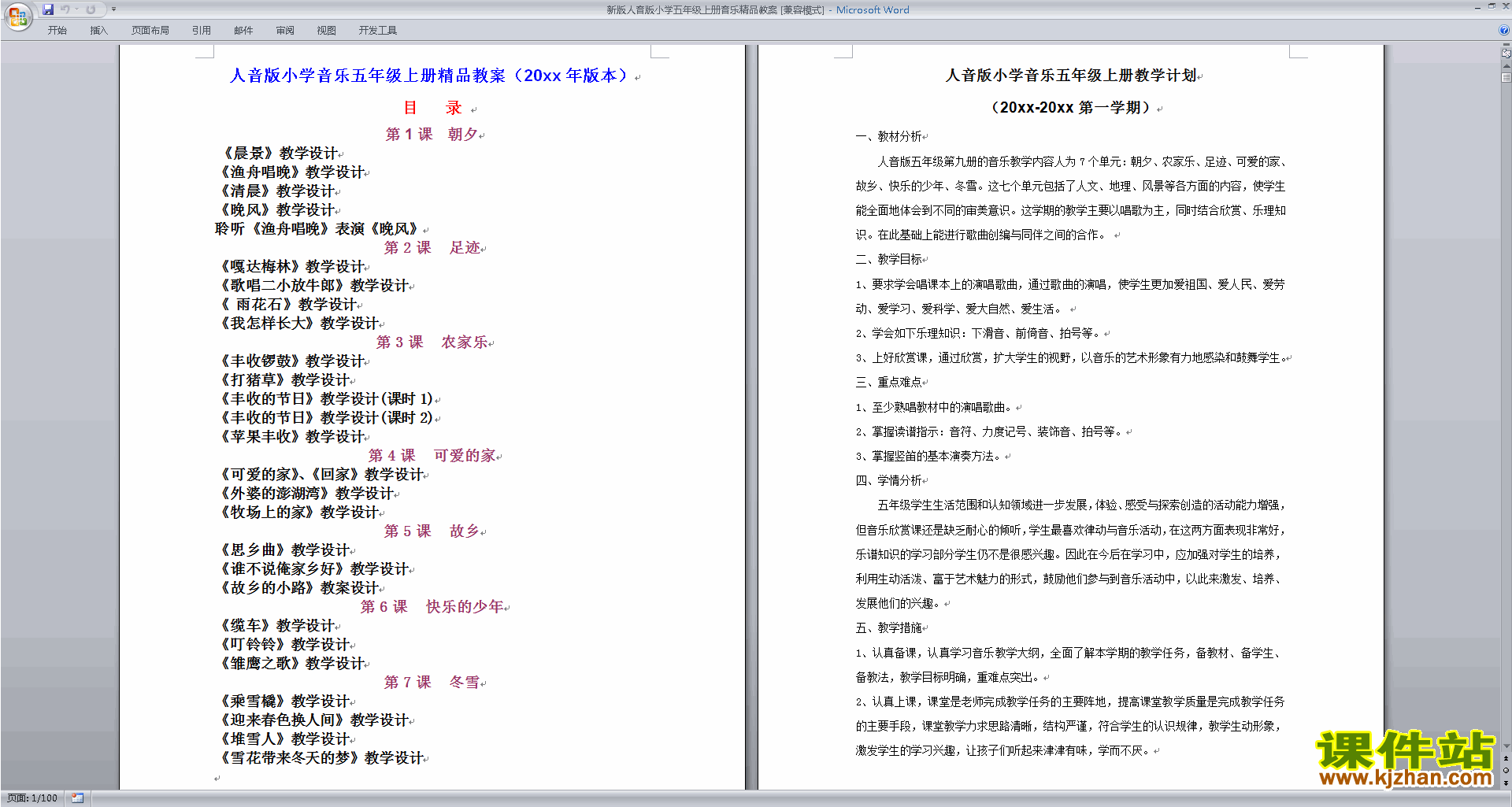Click entry 《渔舟唱晚》教学设计

(x=292, y=172)
